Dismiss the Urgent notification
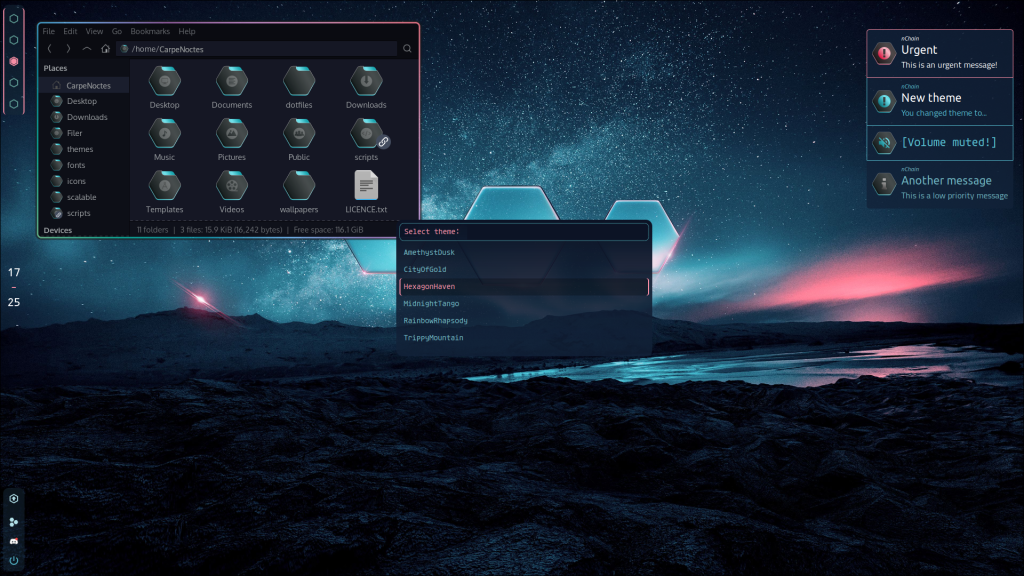 940,54
